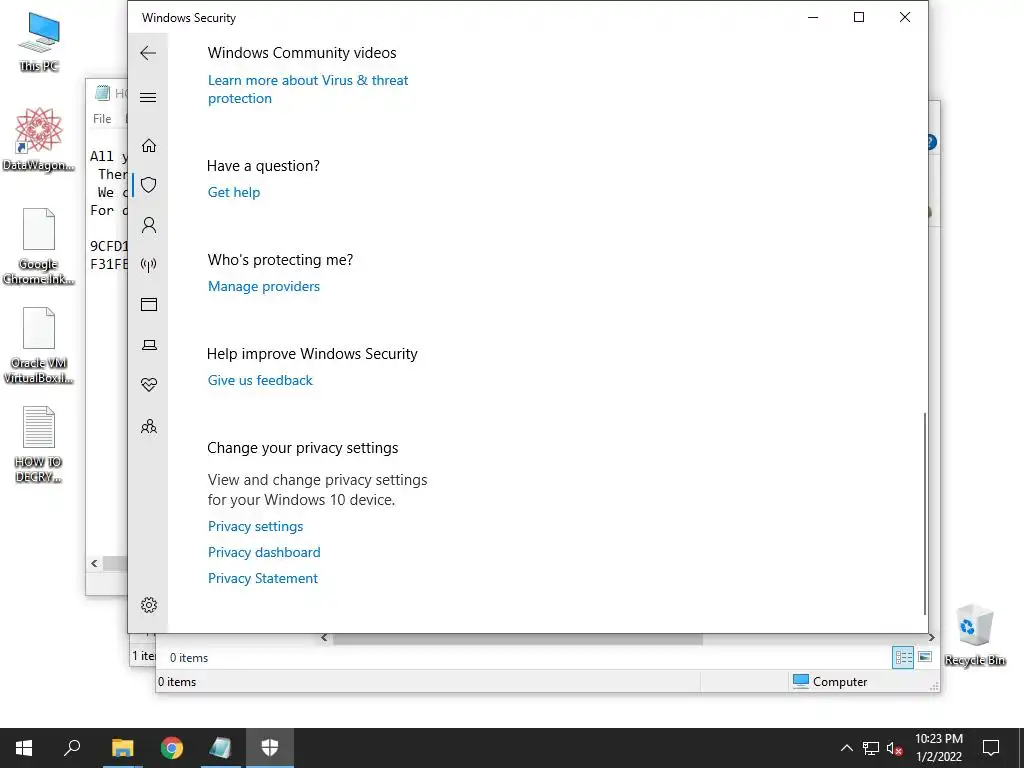Open Privacy Statement link

pos(263,579)
